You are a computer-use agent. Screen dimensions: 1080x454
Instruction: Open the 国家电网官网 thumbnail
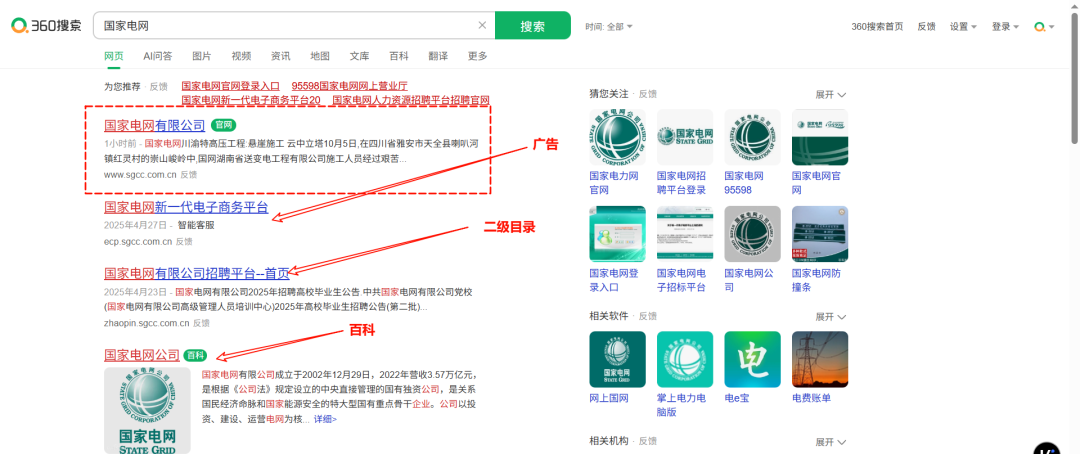(x=820, y=136)
